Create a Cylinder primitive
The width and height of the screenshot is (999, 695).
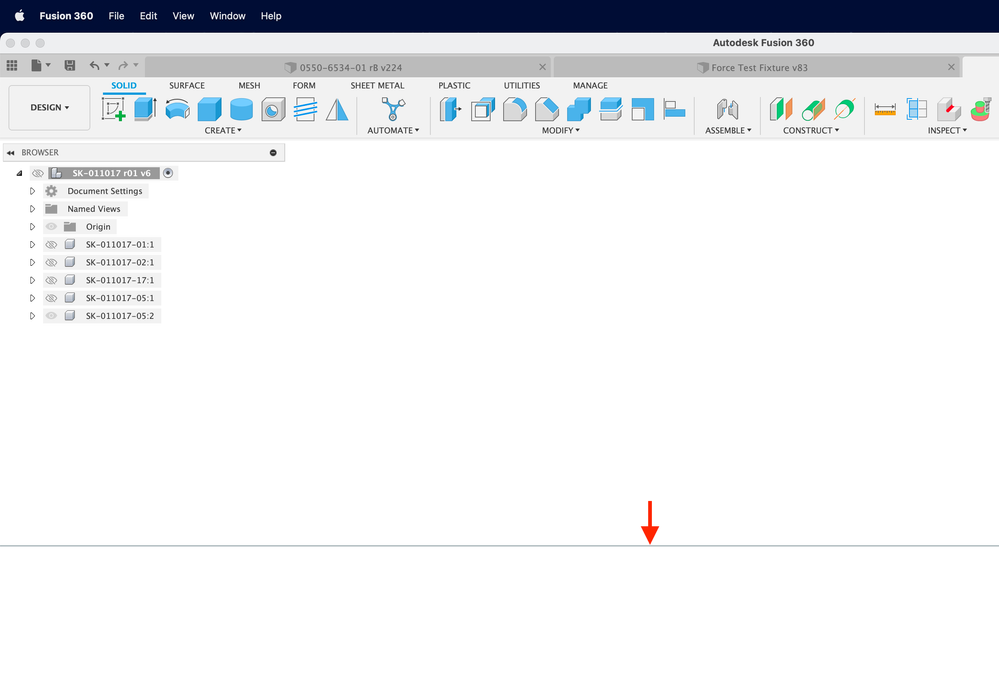click(241, 109)
